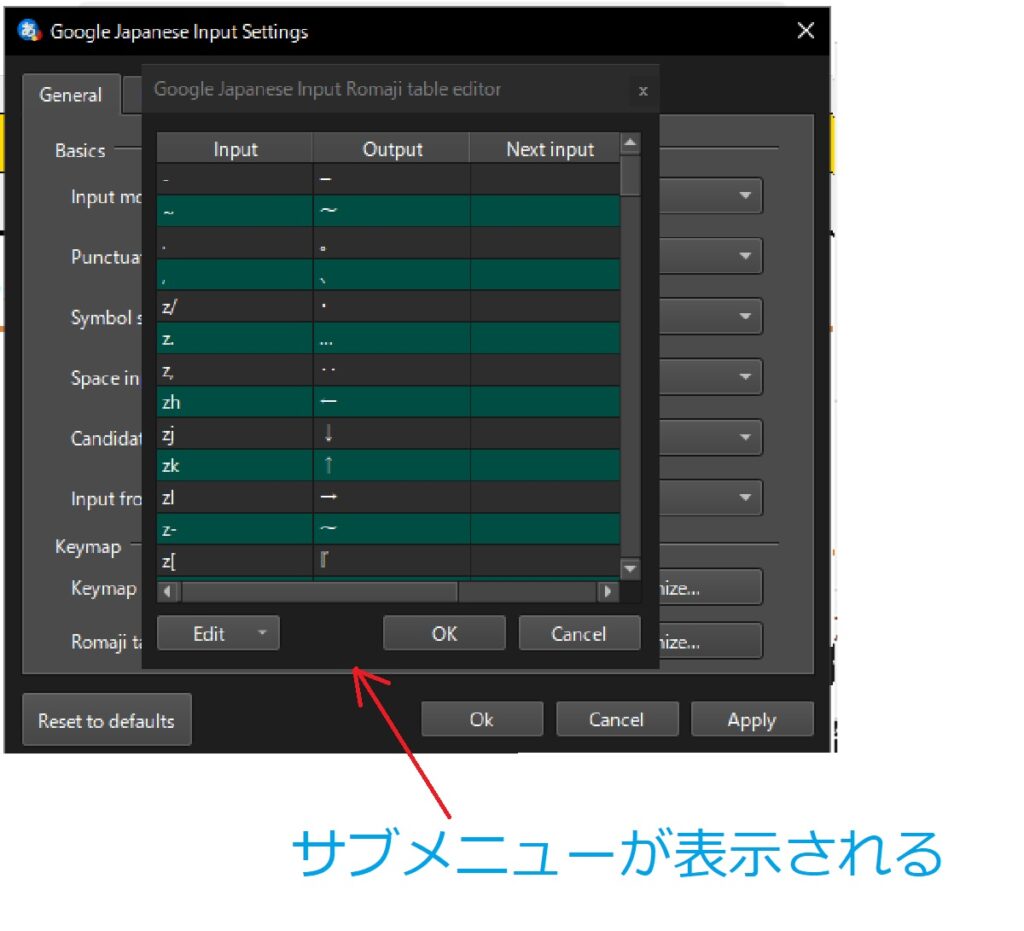Sort by the Input column header
The image size is (1024, 931).
(x=235, y=149)
